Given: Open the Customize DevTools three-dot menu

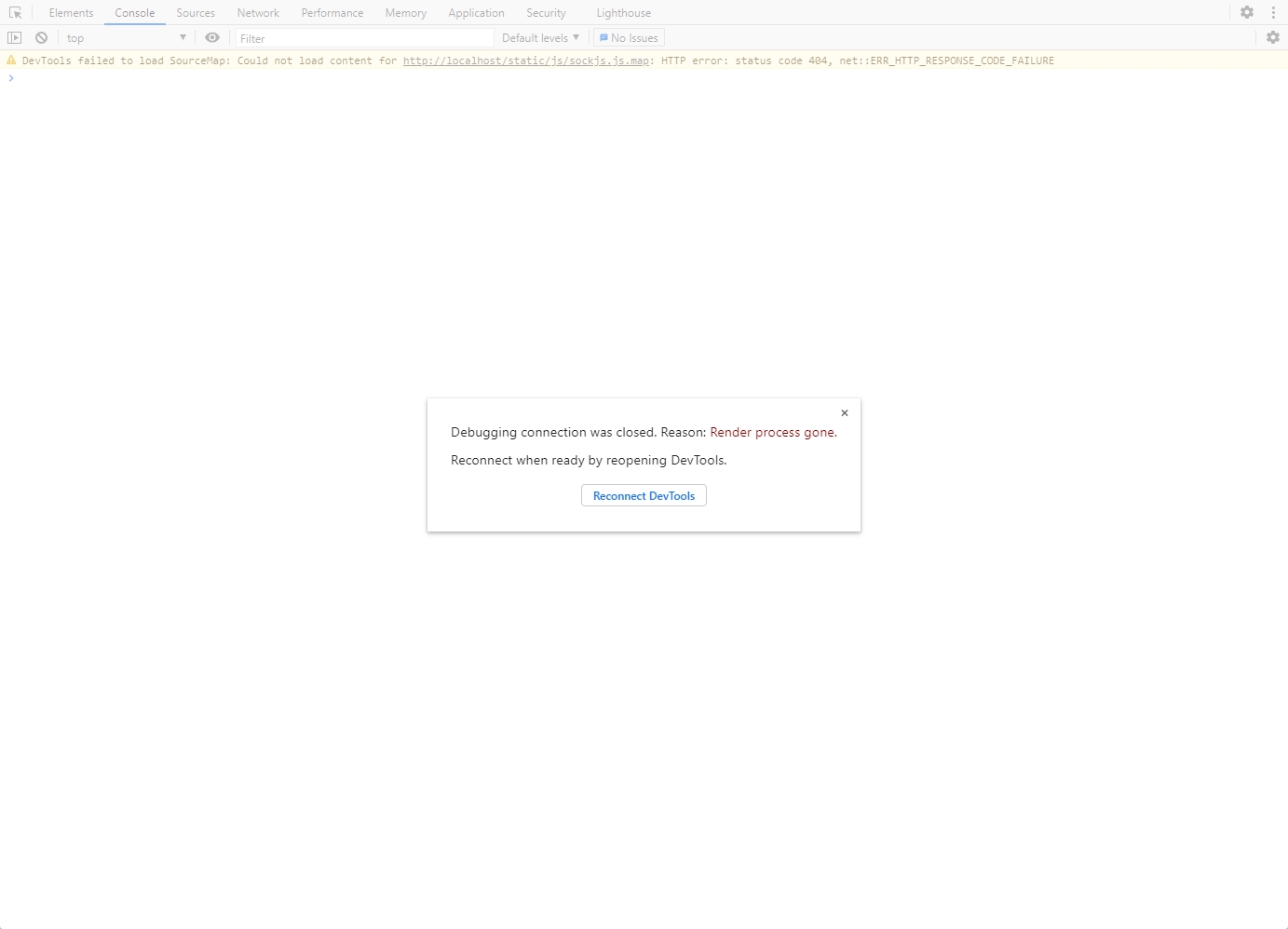Looking at the screenshot, I should [1273, 12].
